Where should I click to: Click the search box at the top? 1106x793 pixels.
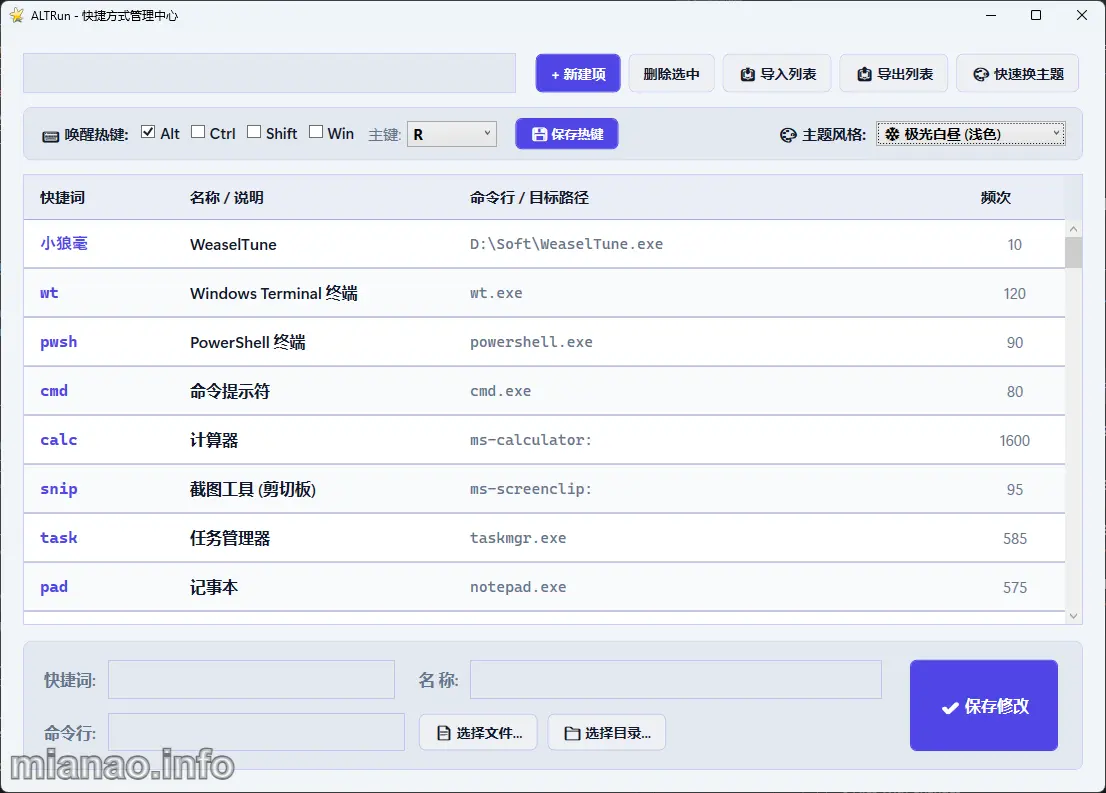pyautogui.click(x=269, y=73)
